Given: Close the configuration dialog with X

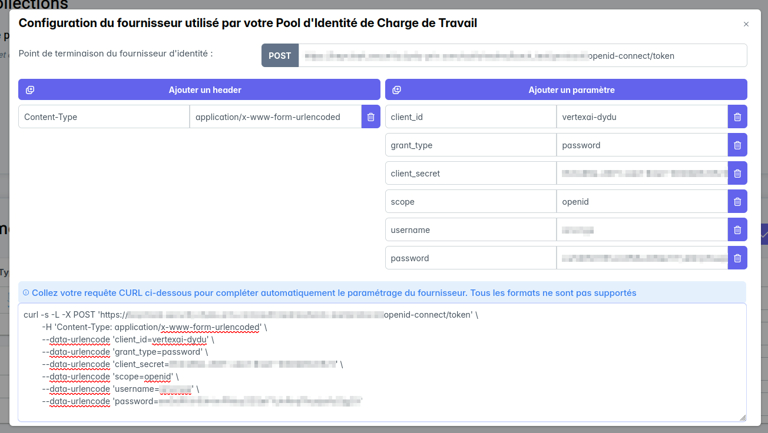Looking at the screenshot, I should pyautogui.click(x=746, y=24).
